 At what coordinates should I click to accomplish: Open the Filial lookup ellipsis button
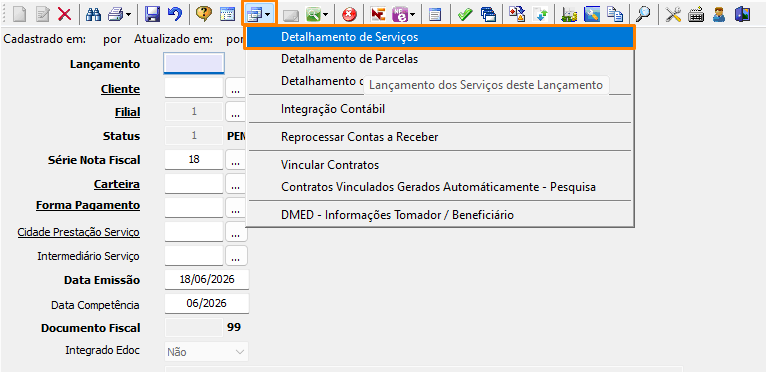235,113
